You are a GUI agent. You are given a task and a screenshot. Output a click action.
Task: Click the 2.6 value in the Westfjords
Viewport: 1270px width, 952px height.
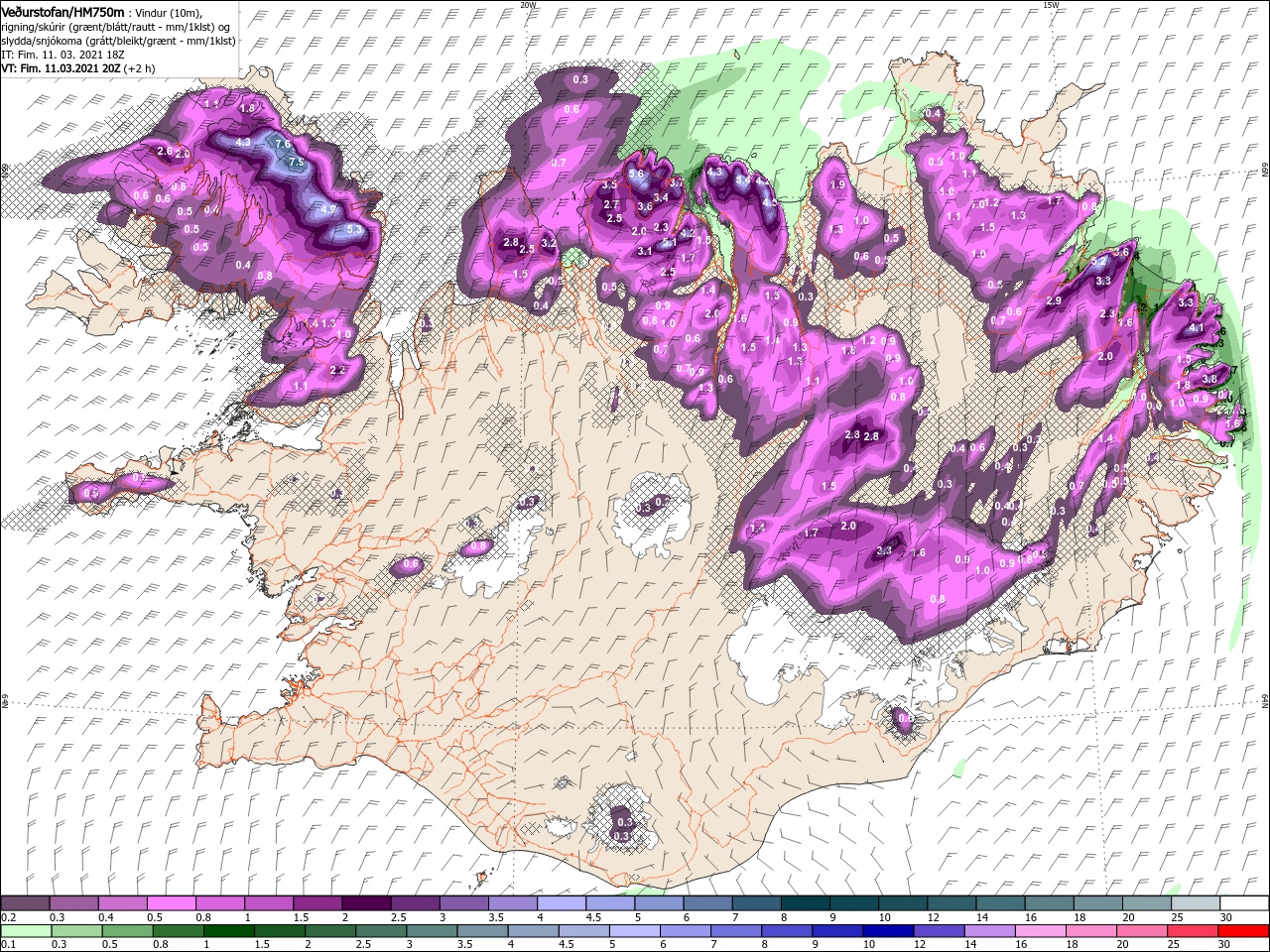coord(165,151)
